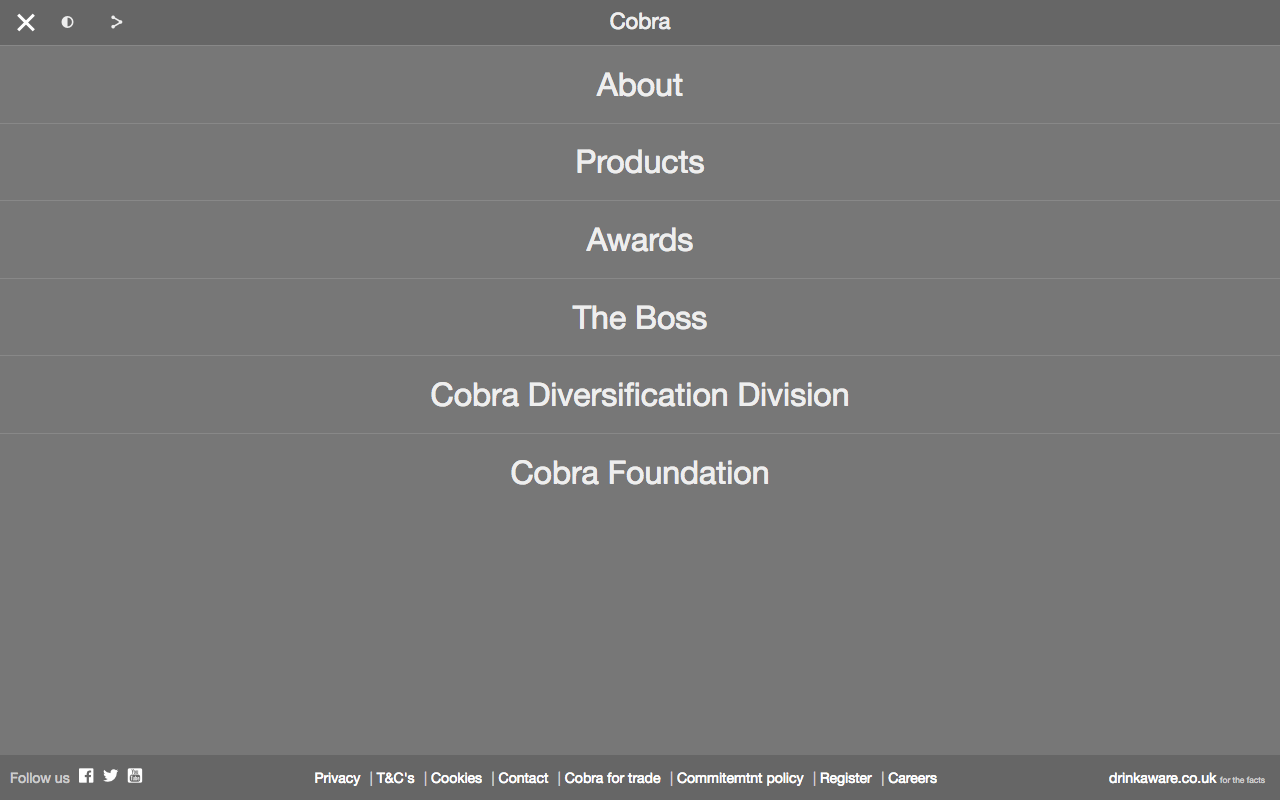Open the T&C's footer link
The image size is (1280, 800).
click(x=395, y=778)
